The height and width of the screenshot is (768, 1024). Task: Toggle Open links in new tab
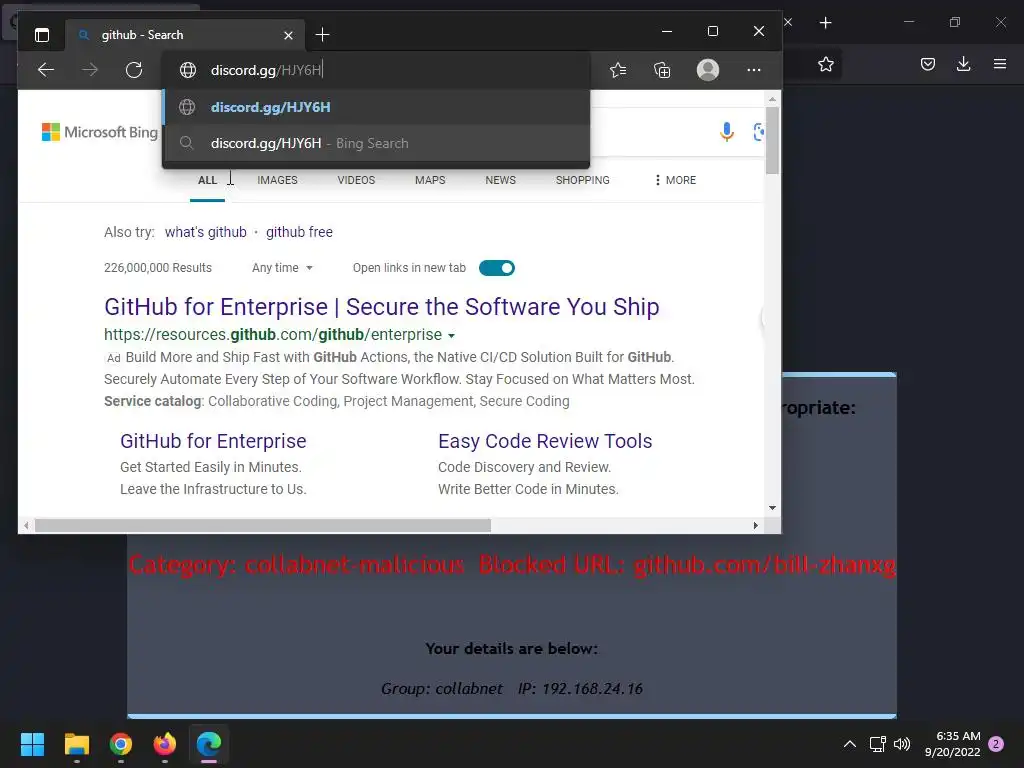(x=497, y=268)
